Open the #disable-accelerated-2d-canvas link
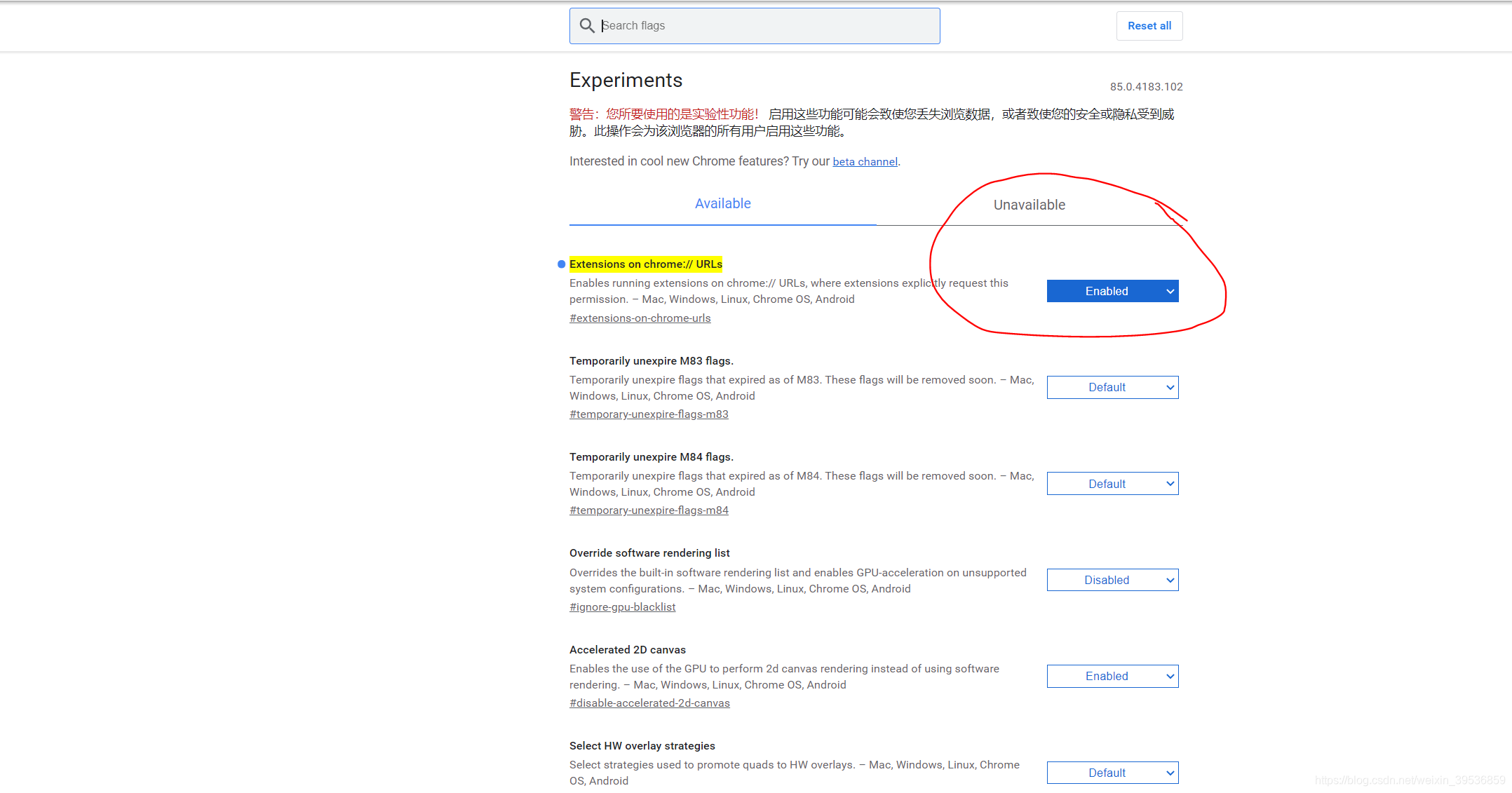This screenshot has width=1512, height=793. (649, 703)
